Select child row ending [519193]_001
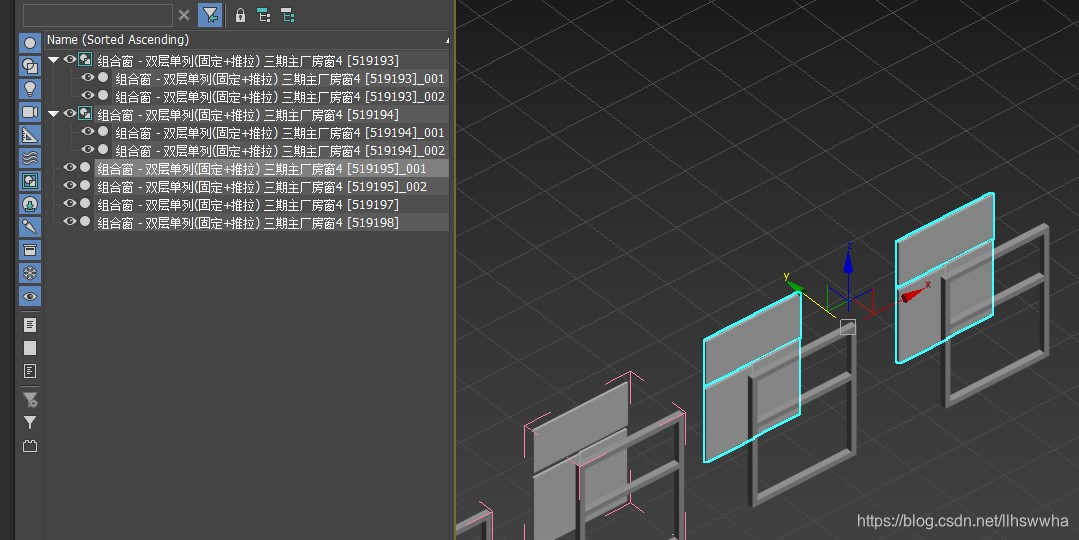The image size is (1079, 540). click(279, 78)
